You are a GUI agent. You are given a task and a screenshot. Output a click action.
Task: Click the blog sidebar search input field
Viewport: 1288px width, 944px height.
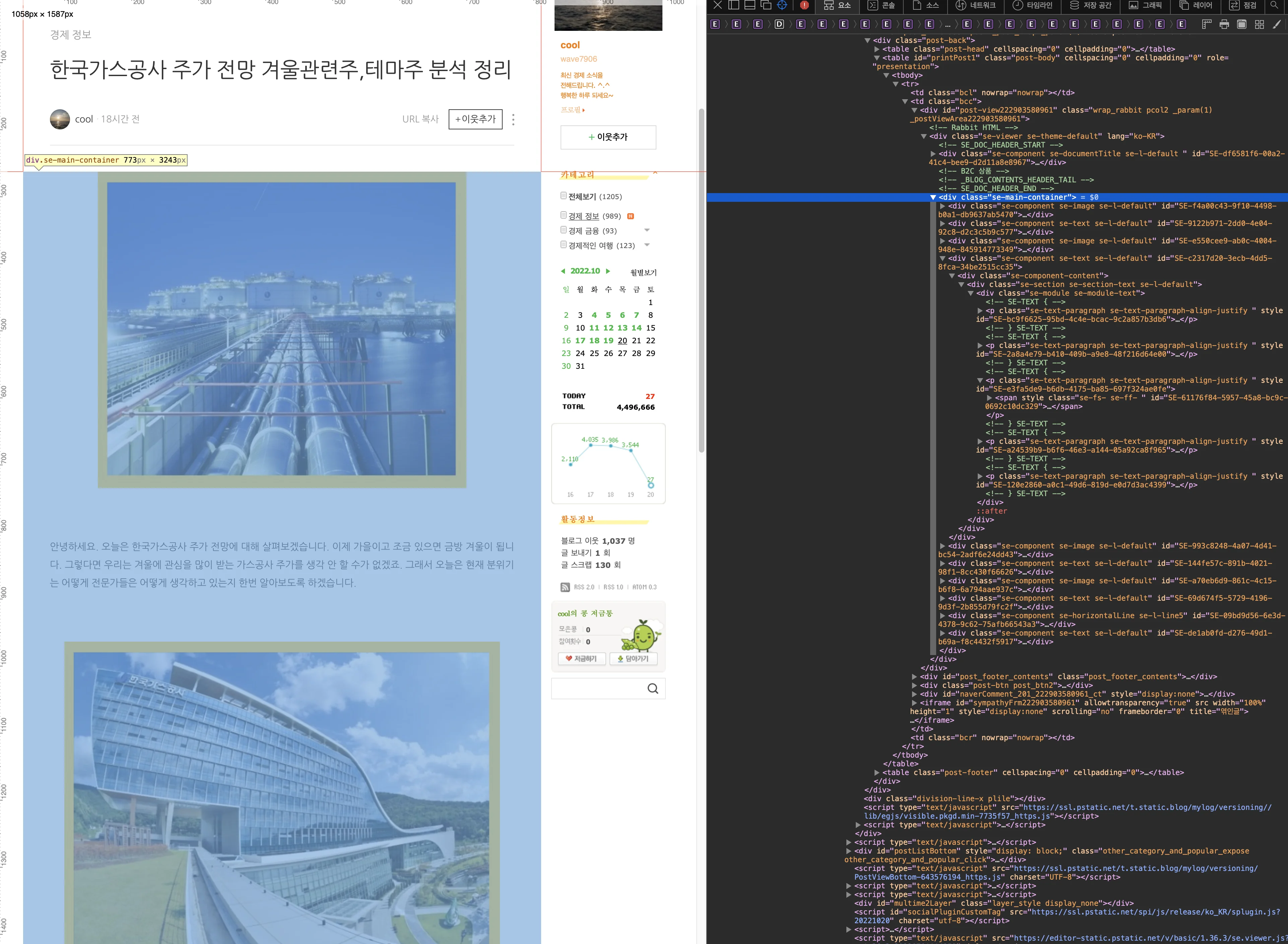tap(597, 689)
